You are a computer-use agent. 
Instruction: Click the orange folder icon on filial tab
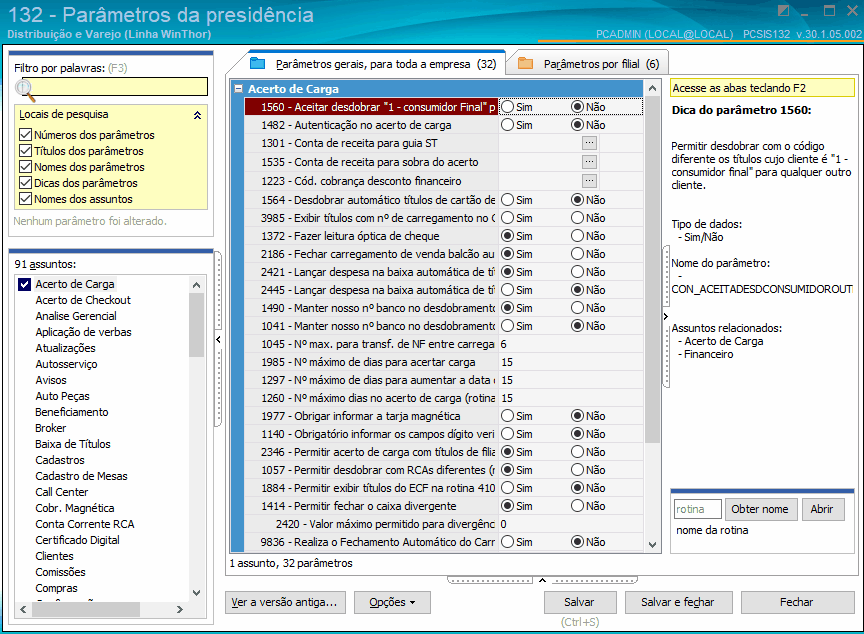point(525,63)
